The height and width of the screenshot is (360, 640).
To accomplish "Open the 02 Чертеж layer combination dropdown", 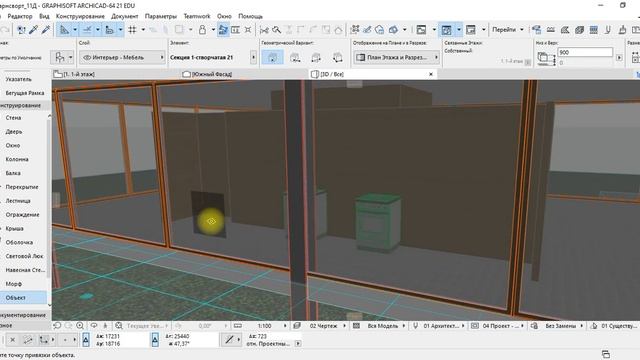I will [327, 326].
